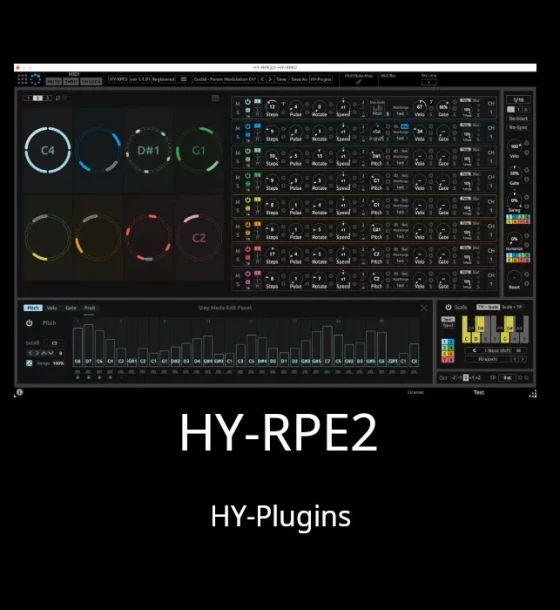Click the orange ring of track 6
Viewport: 560px width, 610px height.
(98, 237)
